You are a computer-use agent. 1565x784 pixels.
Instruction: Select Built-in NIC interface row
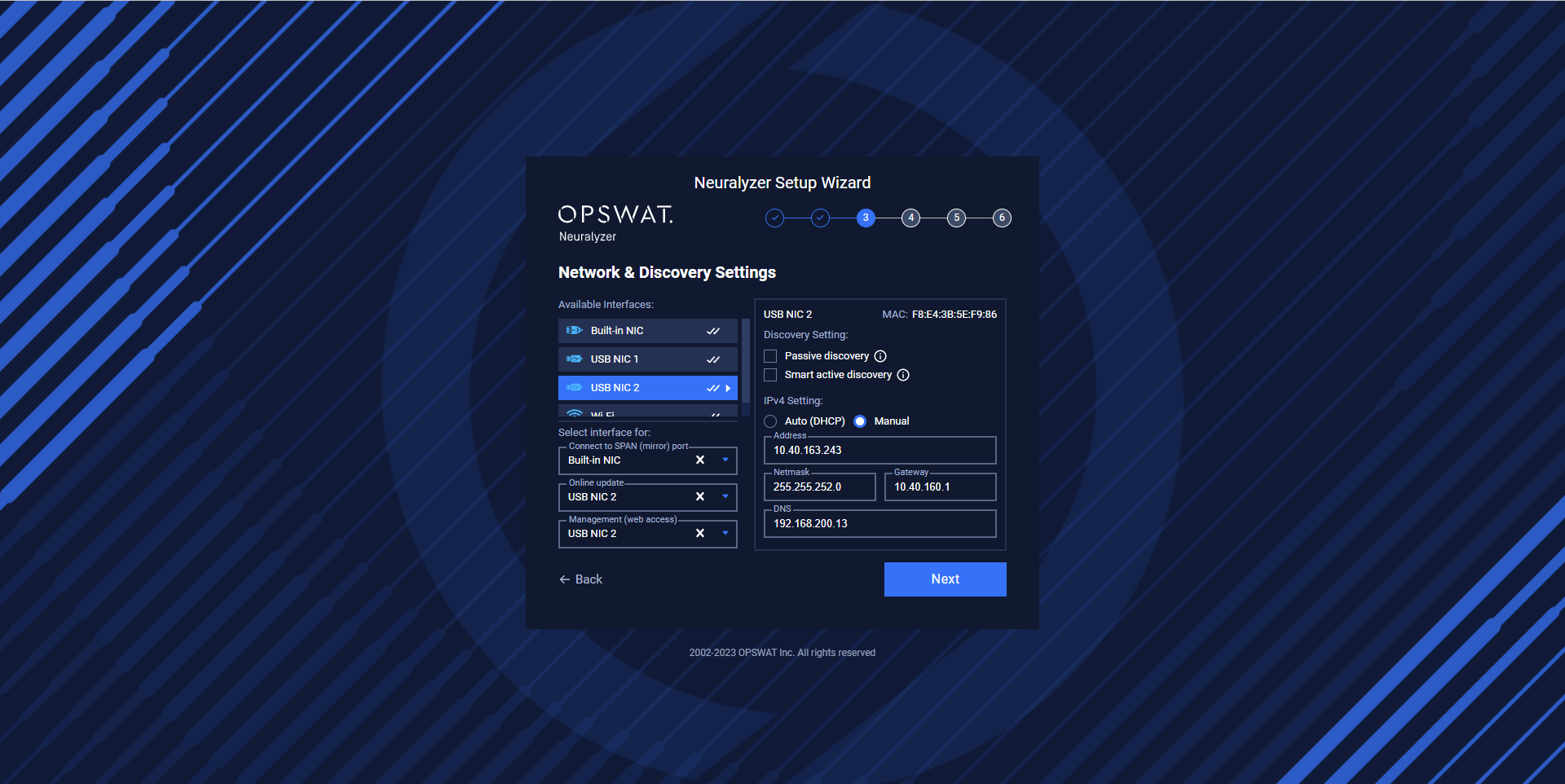[648, 331]
